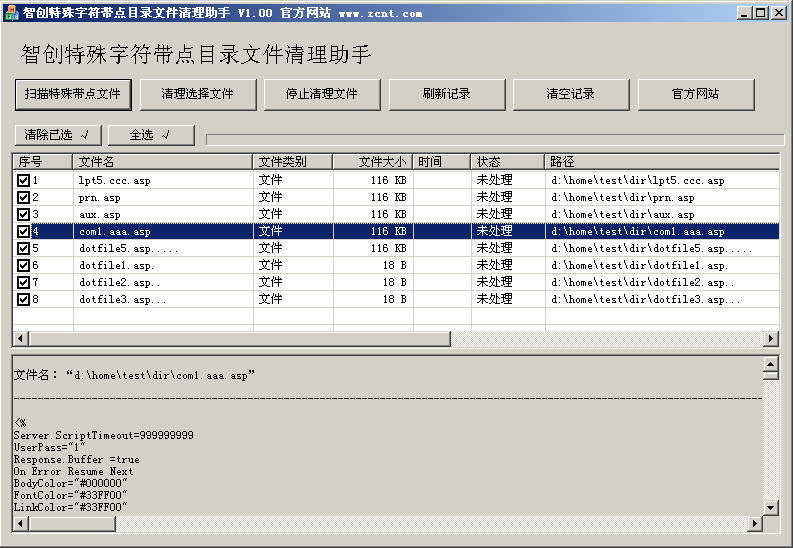The image size is (794, 548).
Task: Click 未处理 status in row 8
Action: (x=494, y=299)
